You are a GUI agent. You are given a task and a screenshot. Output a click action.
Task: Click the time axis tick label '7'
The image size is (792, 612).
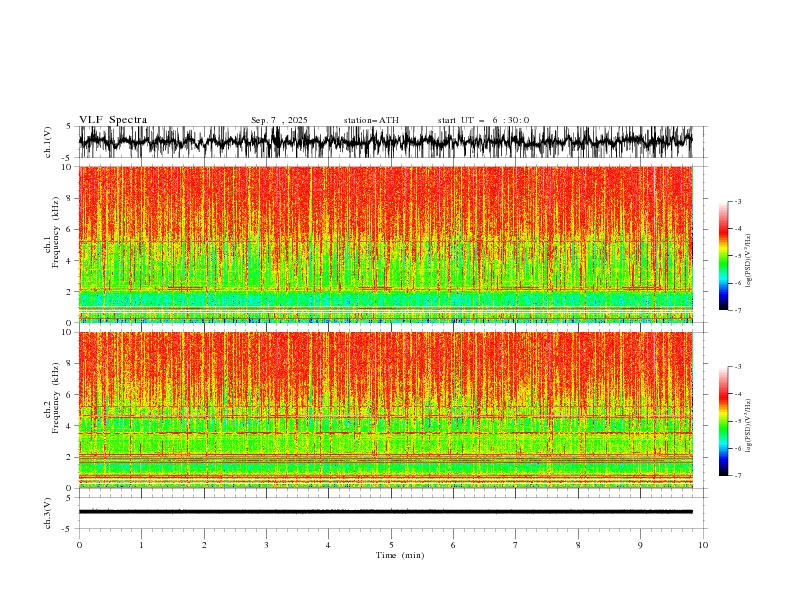[516, 545]
